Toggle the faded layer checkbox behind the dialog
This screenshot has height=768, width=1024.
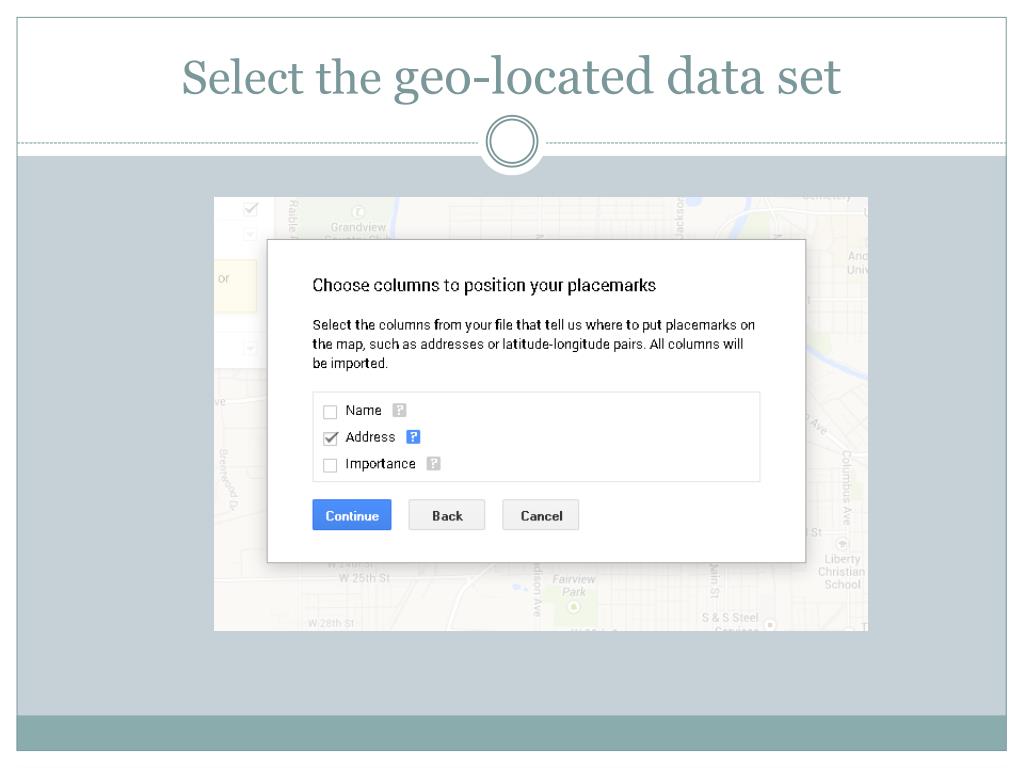click(251, 210)
